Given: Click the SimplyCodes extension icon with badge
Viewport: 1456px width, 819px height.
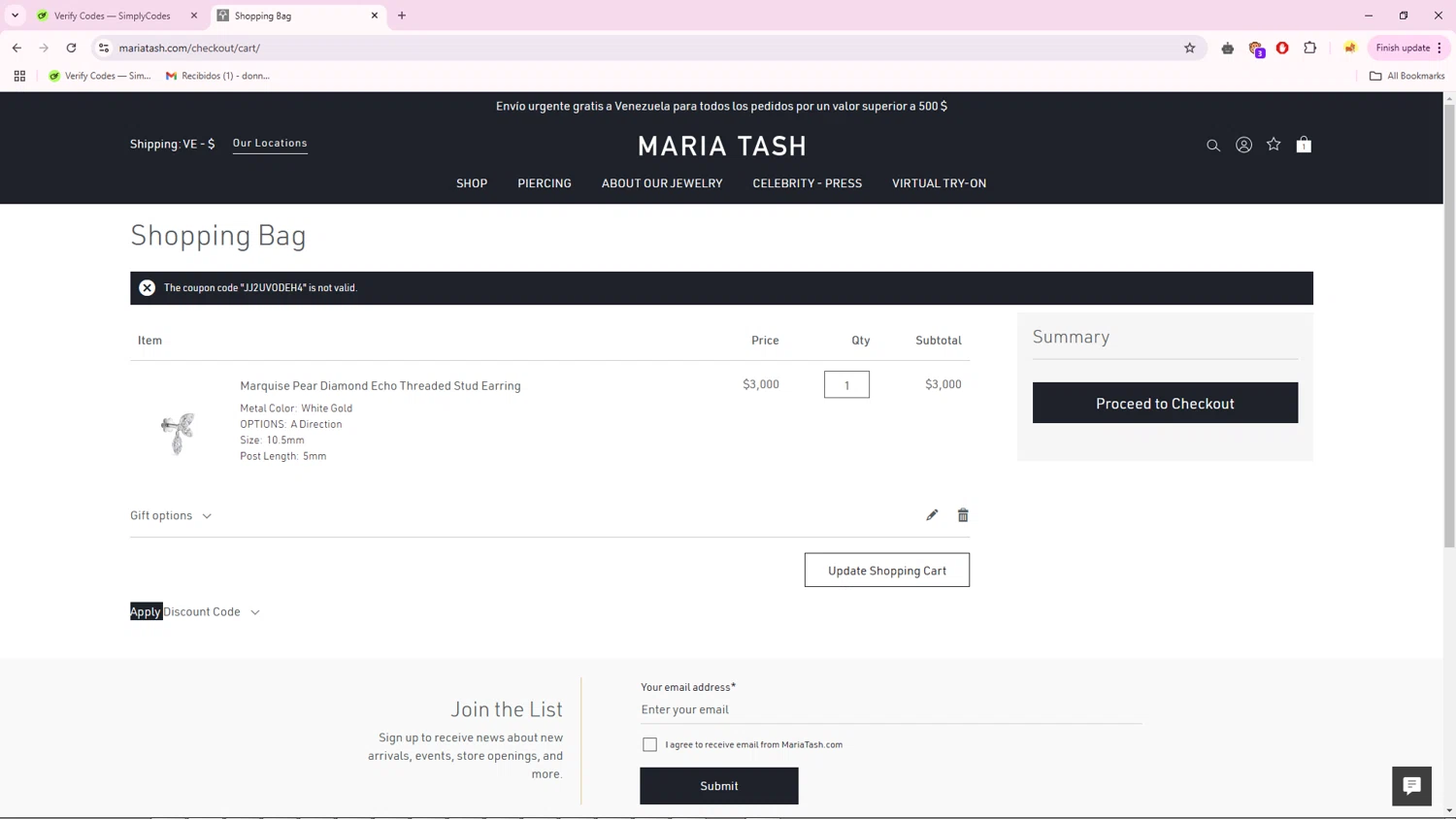Looking at the screenshot, I should pos(1256,49).
